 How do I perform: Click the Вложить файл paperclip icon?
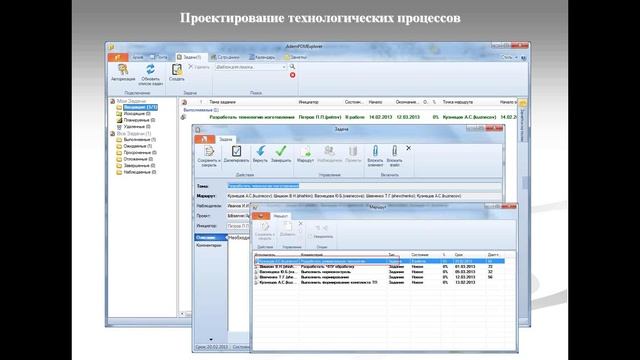(x=394, y=151)
